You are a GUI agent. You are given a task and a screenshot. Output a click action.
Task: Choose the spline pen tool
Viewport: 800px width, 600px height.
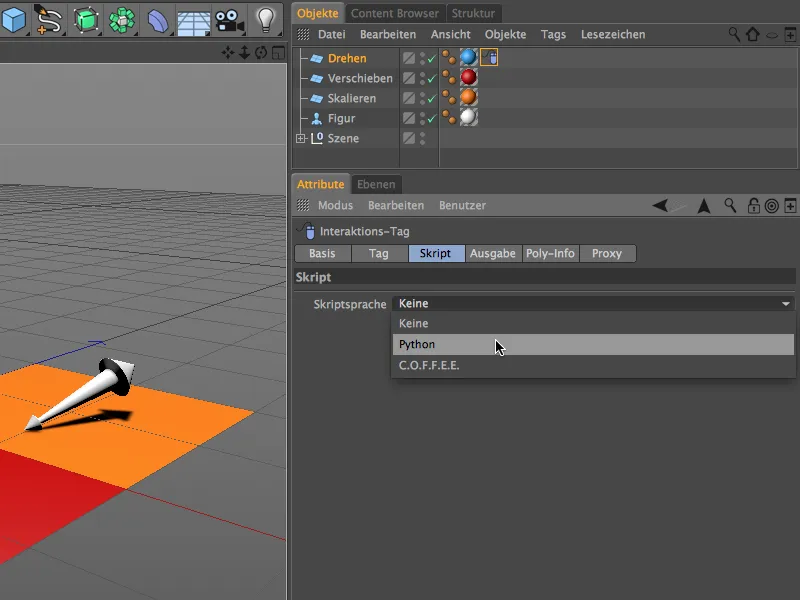[49, 20]
